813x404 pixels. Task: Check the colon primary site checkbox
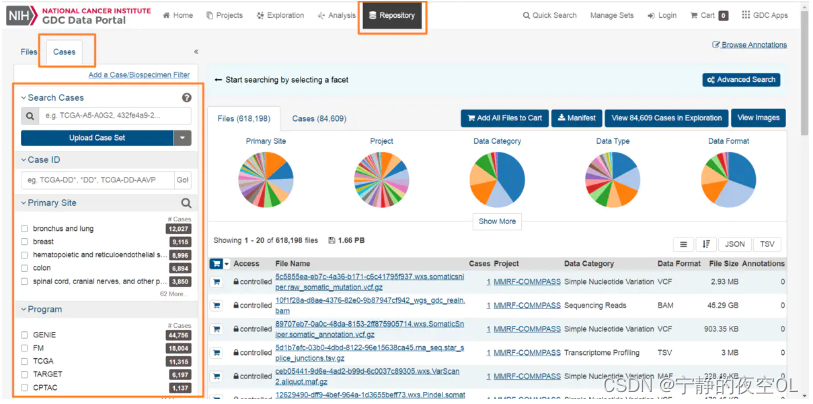[x=24, y=268]
